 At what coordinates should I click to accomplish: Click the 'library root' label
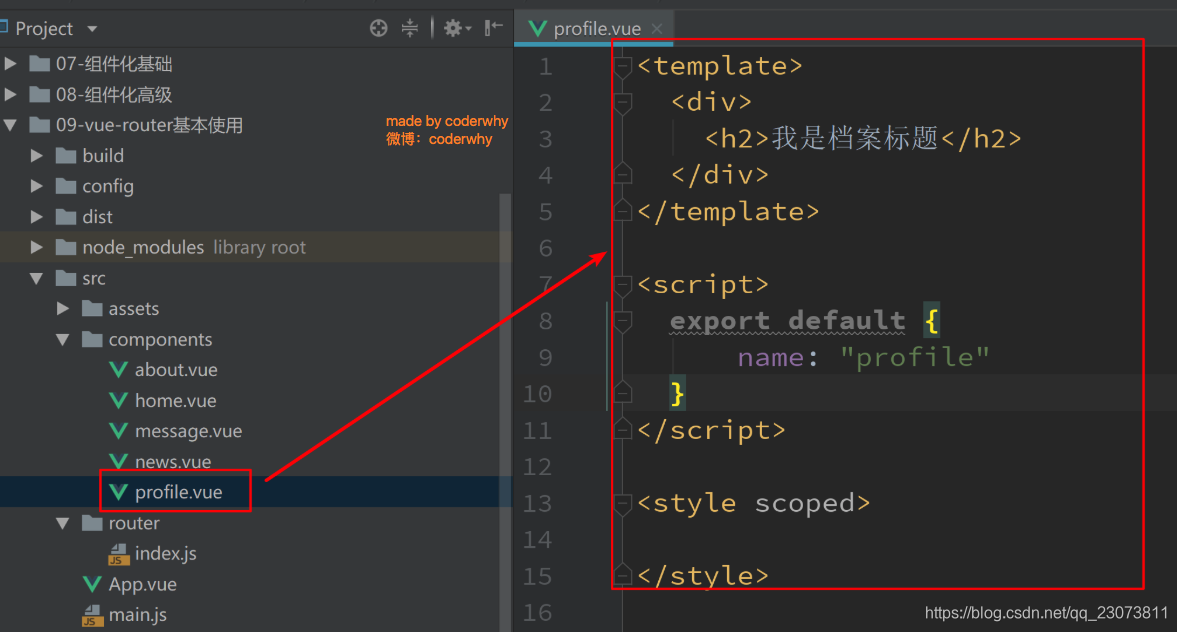tap(260, 248)
